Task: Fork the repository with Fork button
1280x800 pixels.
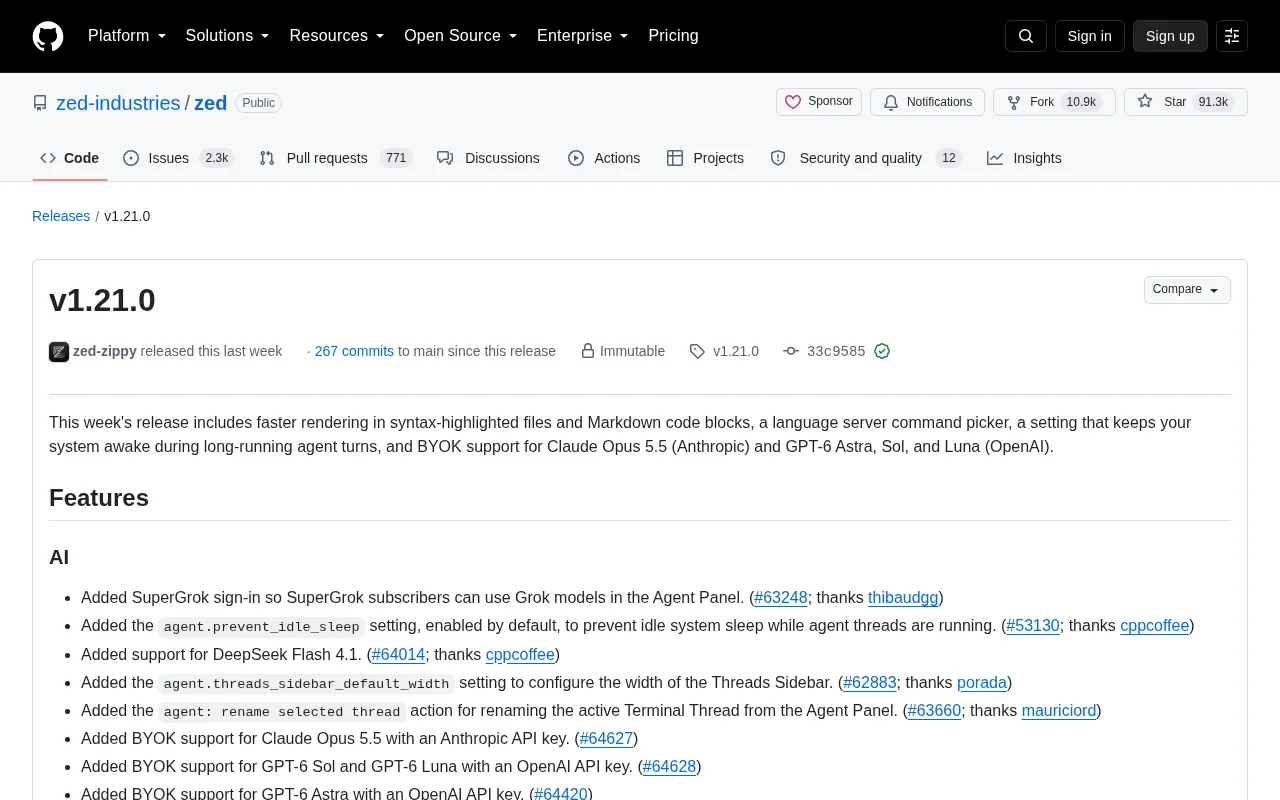Action: tap(1054, 102)
